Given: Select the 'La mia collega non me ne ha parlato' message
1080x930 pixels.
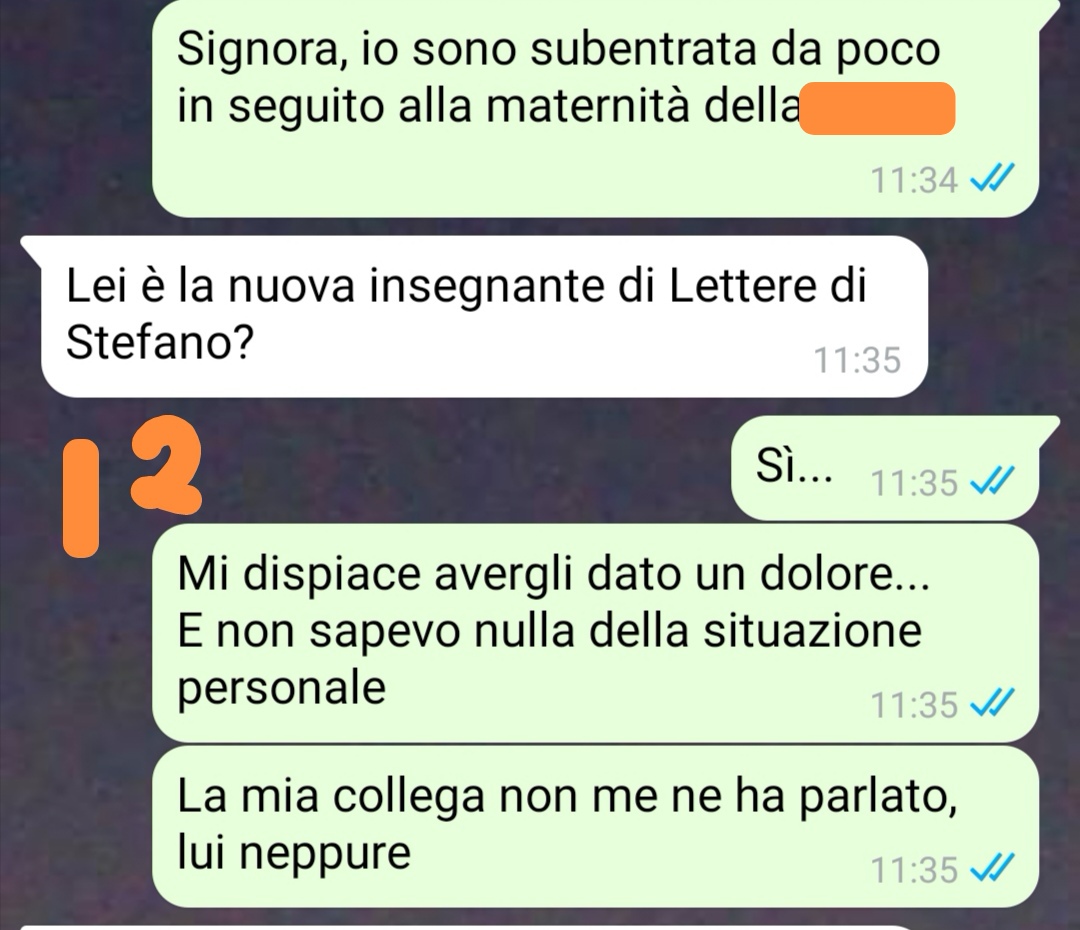Looking at the screenshot, I should pos(595,827).
